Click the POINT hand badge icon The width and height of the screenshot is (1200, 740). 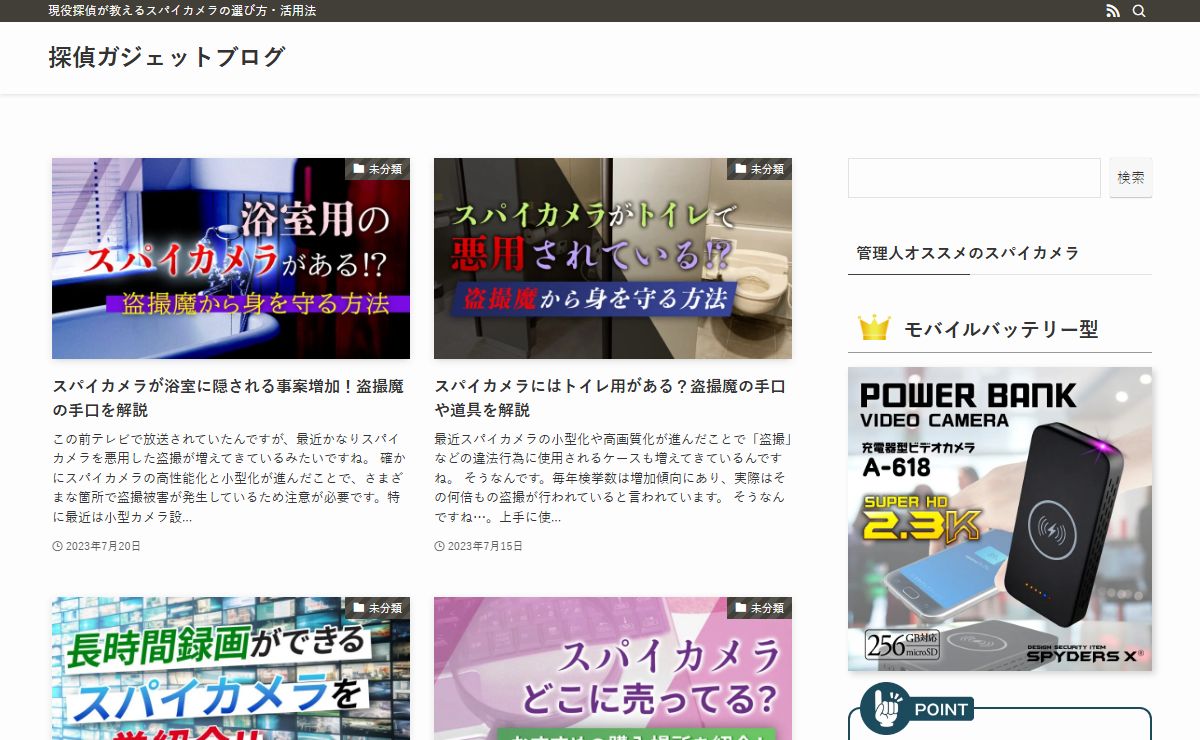click(885, 708)
